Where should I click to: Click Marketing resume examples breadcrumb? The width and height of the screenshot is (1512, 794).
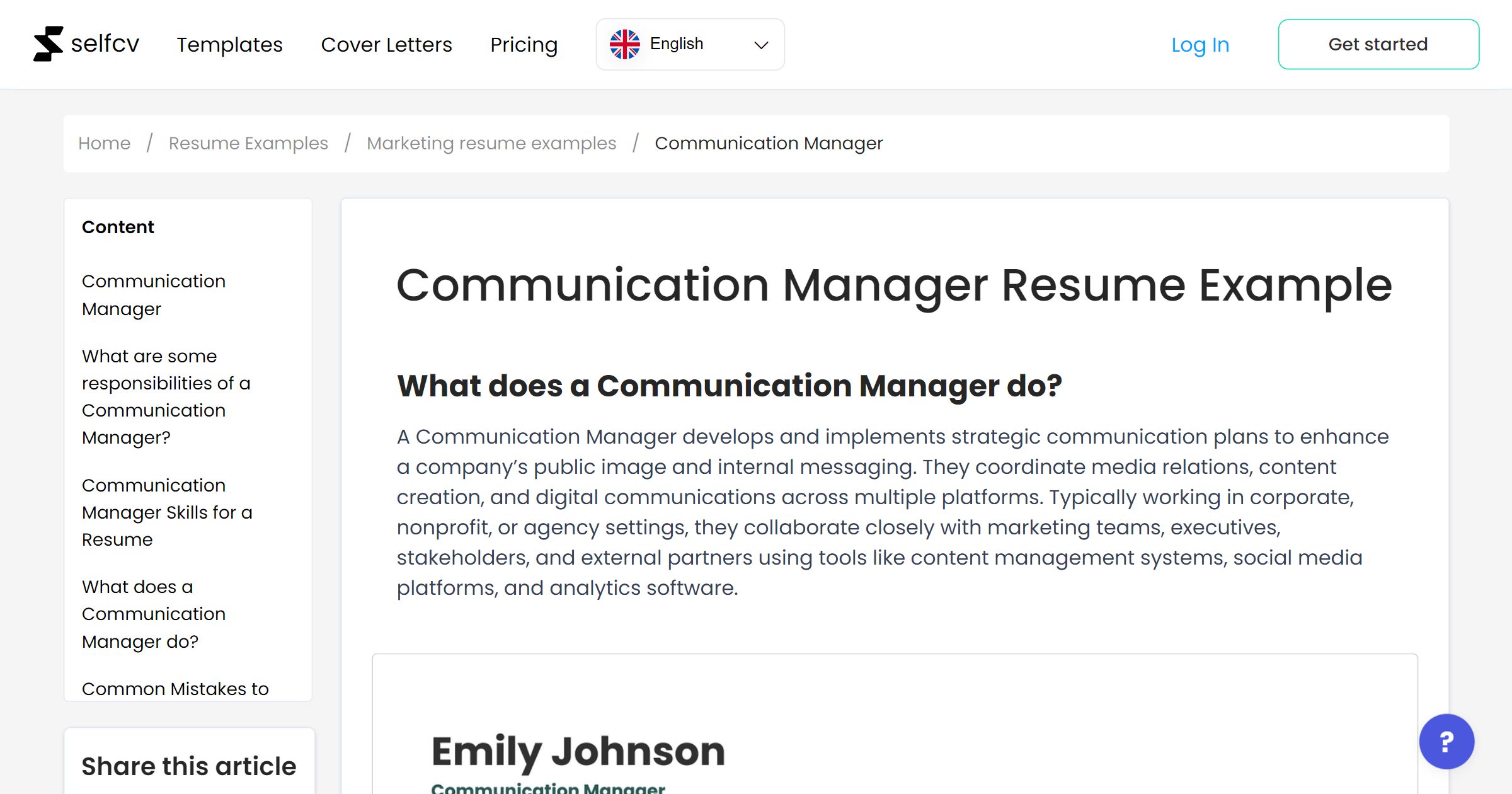point(491,143)
